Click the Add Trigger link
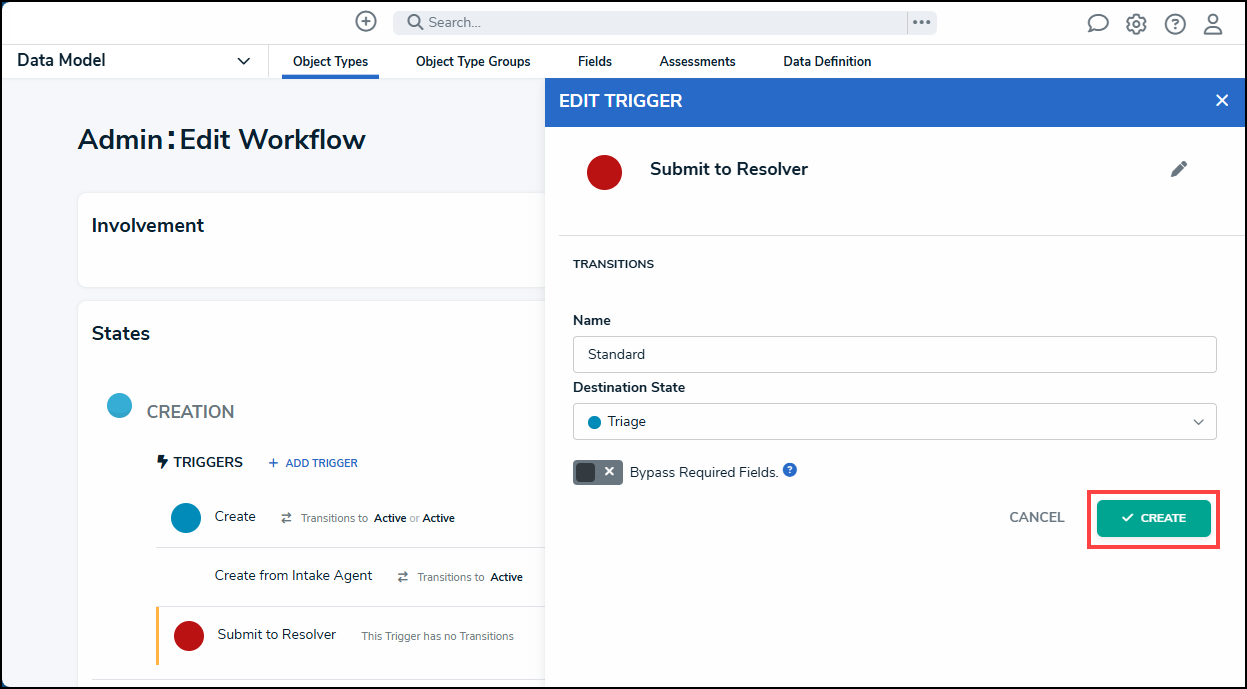 313,463
